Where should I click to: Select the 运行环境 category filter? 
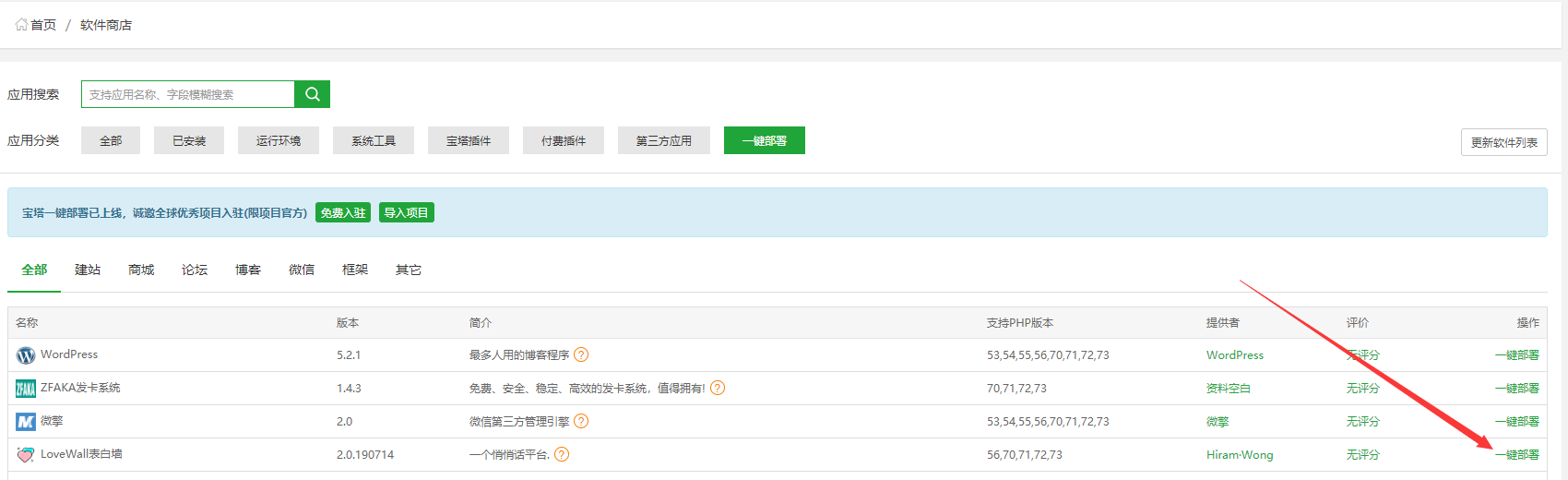279,140
